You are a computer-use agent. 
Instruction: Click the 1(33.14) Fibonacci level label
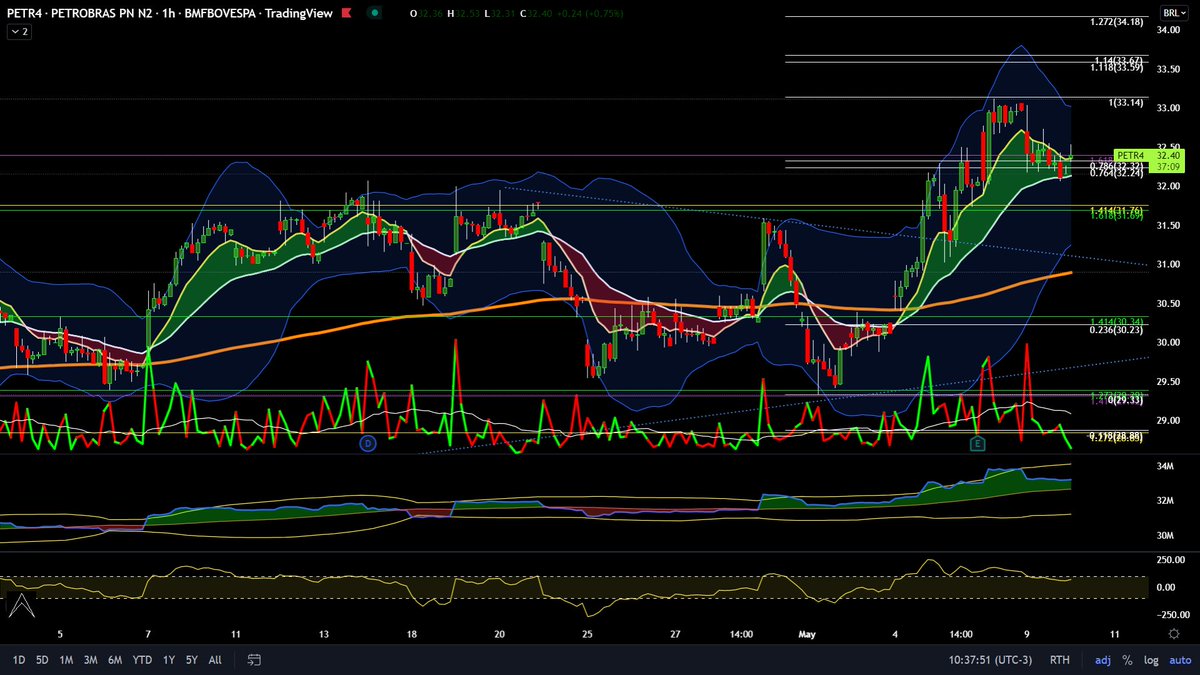pos(1127,103)
